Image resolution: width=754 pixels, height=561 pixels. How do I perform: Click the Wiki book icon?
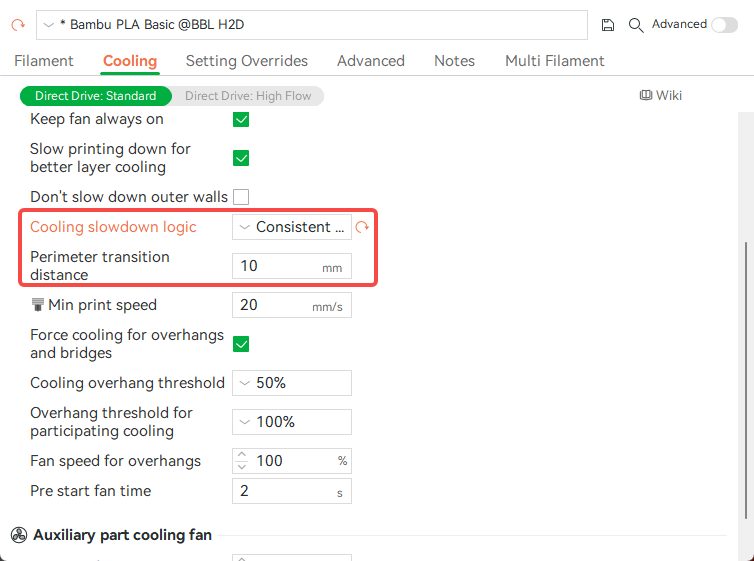[646, 96]
